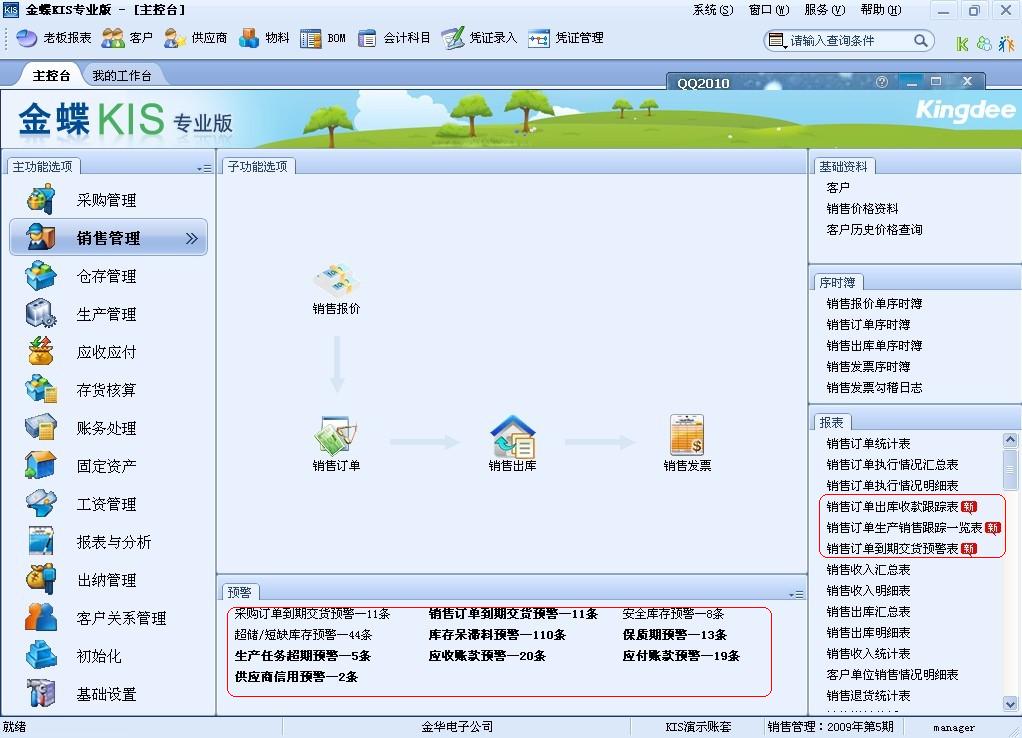Select 仓存管理 module icon
Viewport: 1022px width, 738px height.
pos(41,276)
